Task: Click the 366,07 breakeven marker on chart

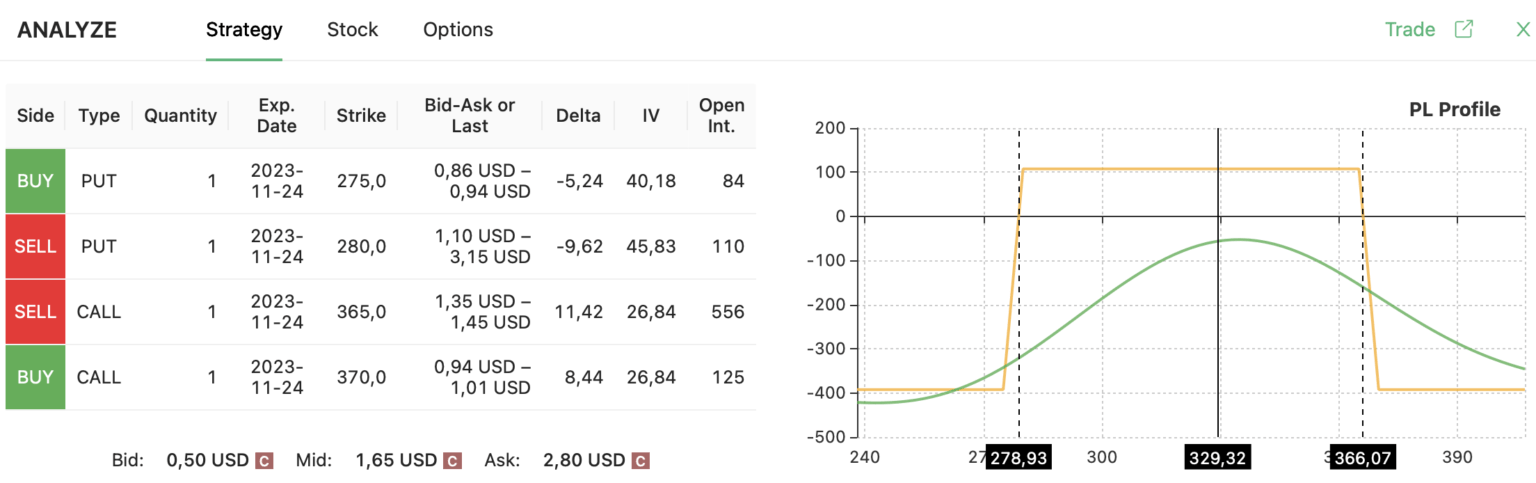Action: [x=1363, y=458]
